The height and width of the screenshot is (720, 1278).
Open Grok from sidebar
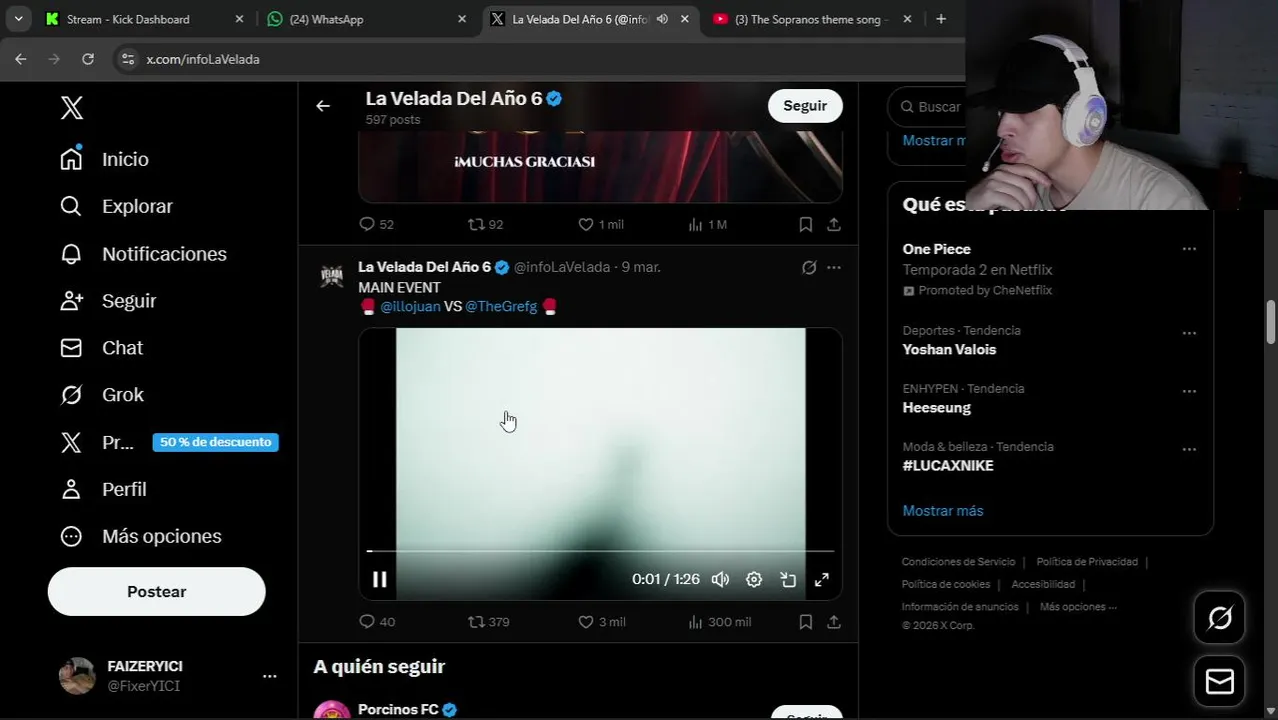(x=102, y=395)
